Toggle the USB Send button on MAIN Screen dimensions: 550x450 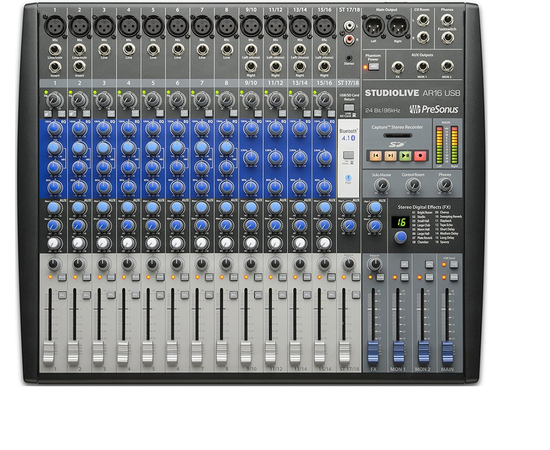(454, 264)
